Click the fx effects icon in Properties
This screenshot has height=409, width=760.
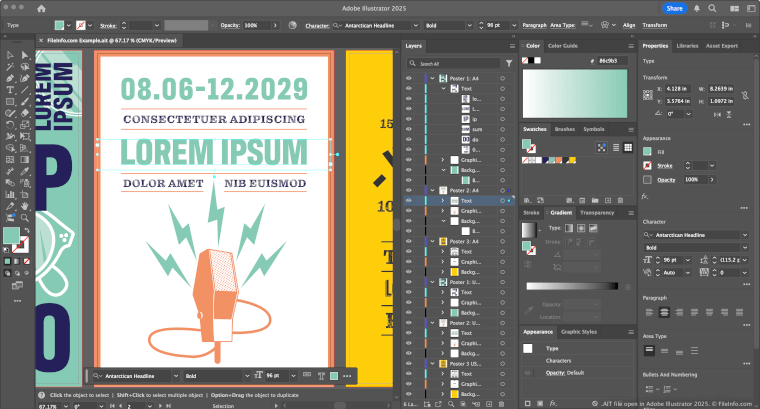[647, 197]
